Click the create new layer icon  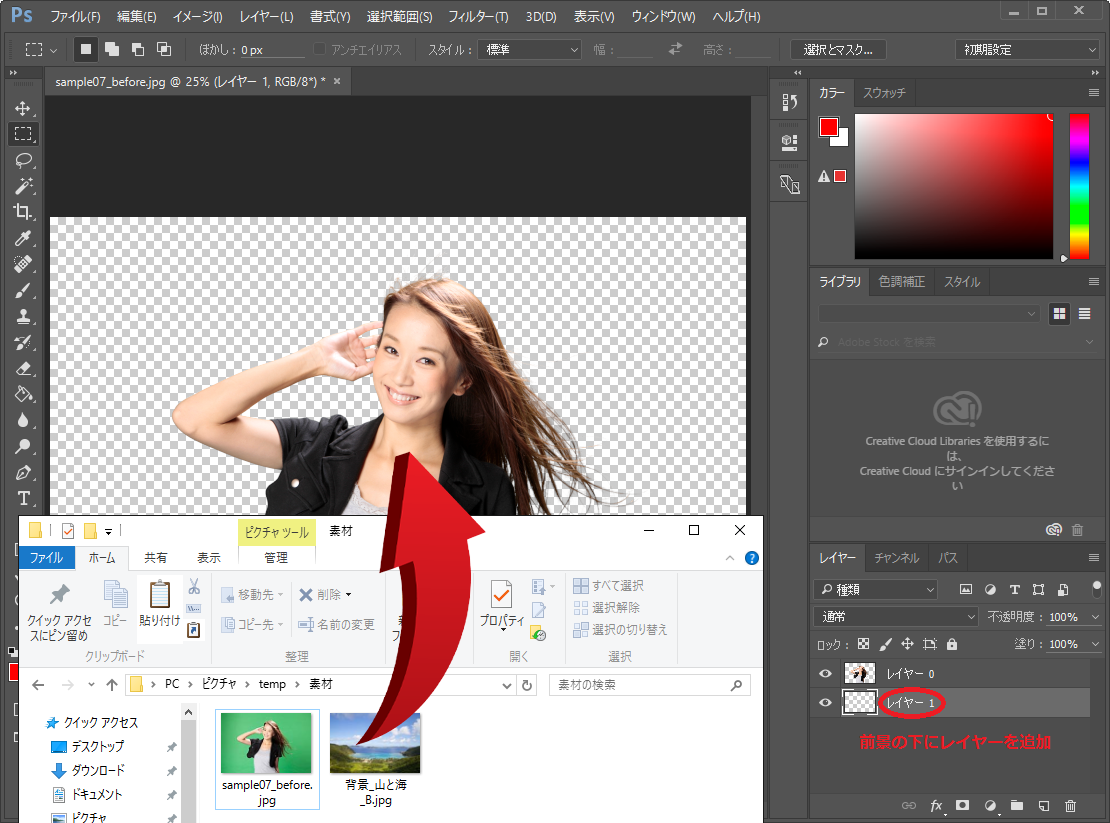(x=1043, y=805)
